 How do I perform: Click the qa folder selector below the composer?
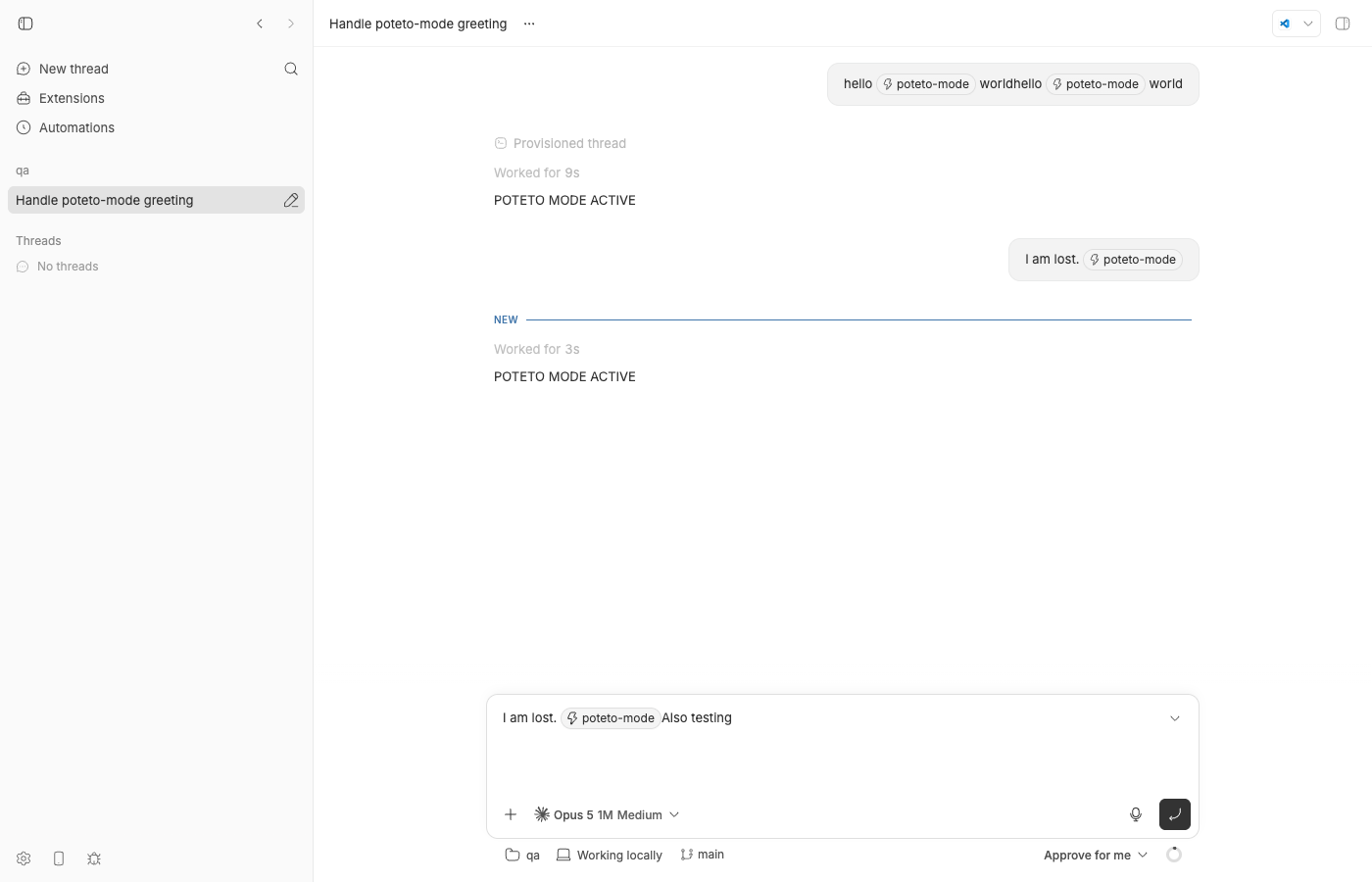coord(522,855)
